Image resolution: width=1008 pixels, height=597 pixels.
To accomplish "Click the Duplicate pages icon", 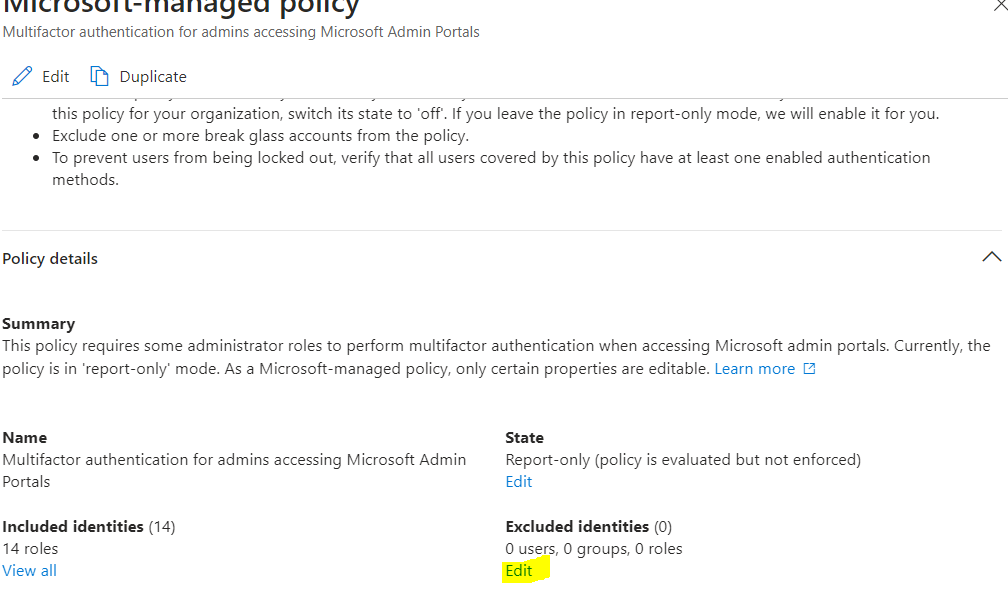I will (x=99, y=76).
